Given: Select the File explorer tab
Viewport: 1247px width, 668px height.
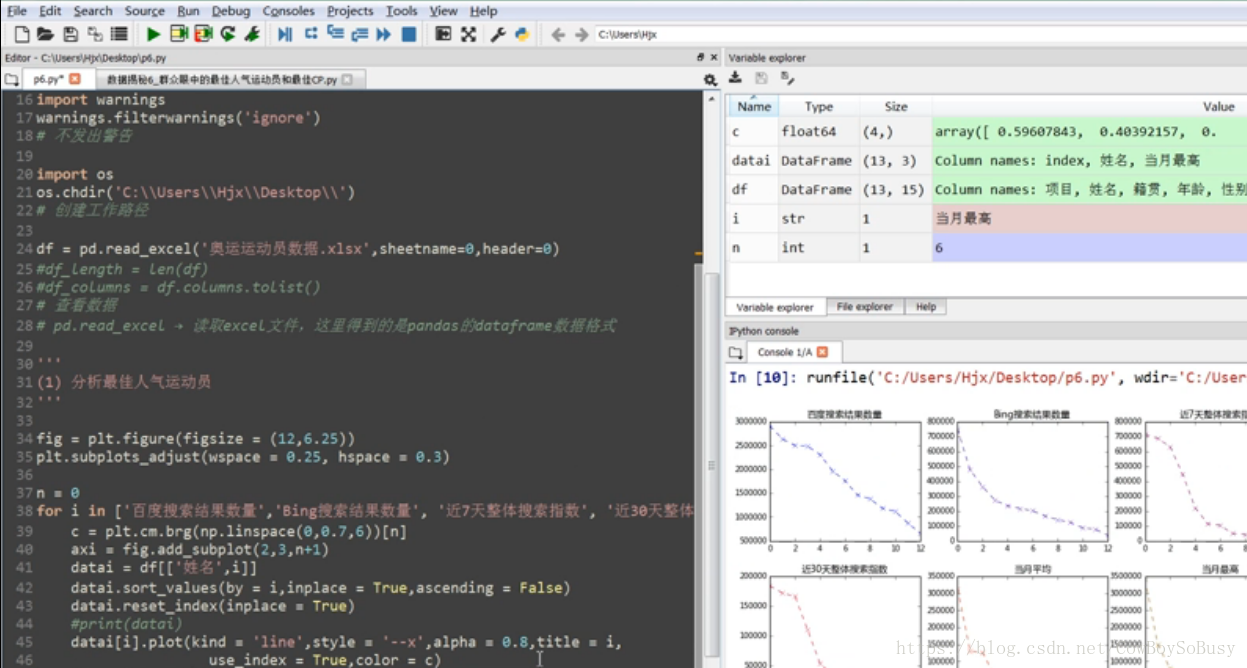Looking at the screenshot, I should (864, 307).
